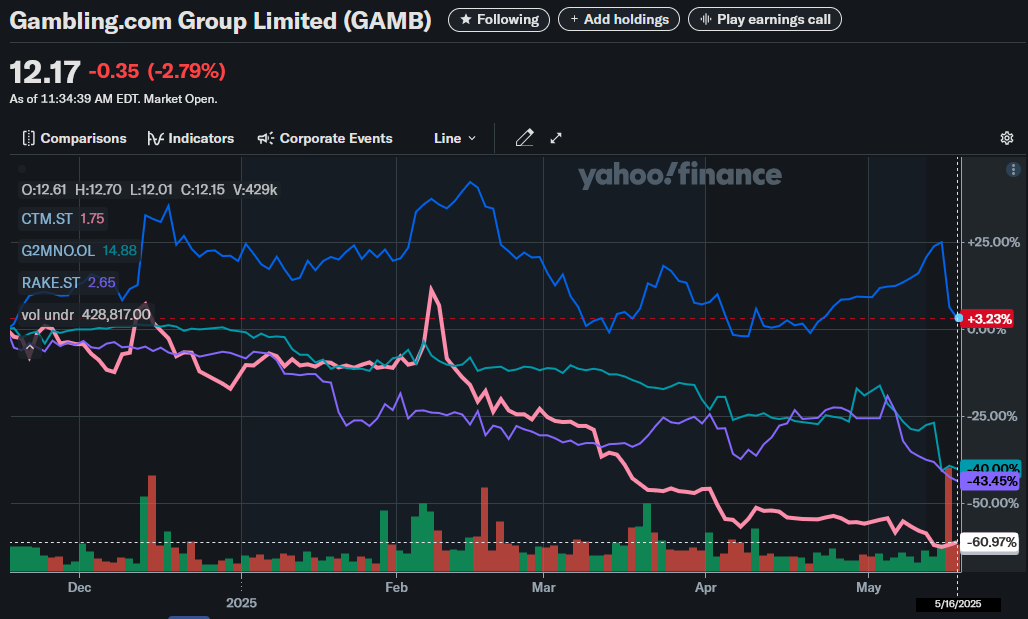This screenshot has height=619, width=1028.
Task: Select the RAKE.ST comparison legend
Action: [68, 283]
